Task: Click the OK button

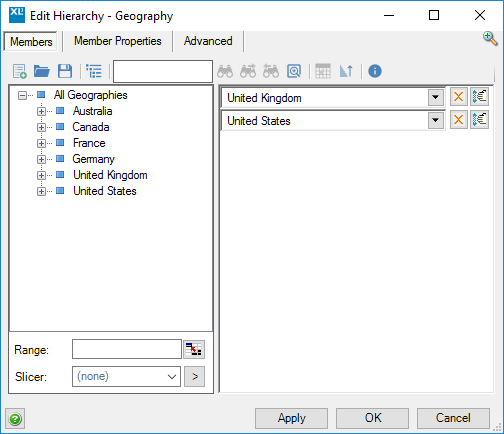Action: [x=372, y=418]
